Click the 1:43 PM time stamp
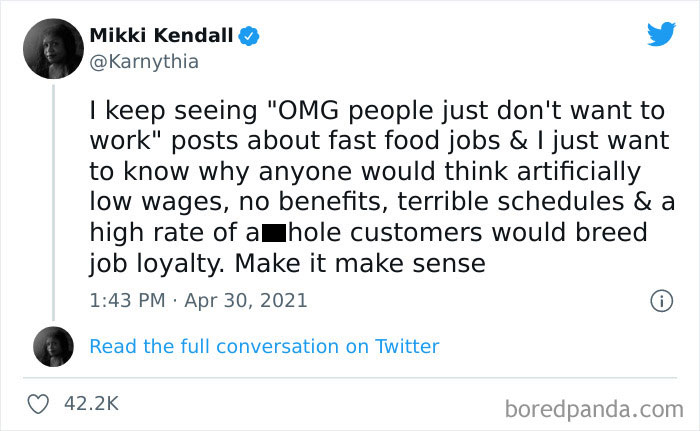 click(126, 300)
